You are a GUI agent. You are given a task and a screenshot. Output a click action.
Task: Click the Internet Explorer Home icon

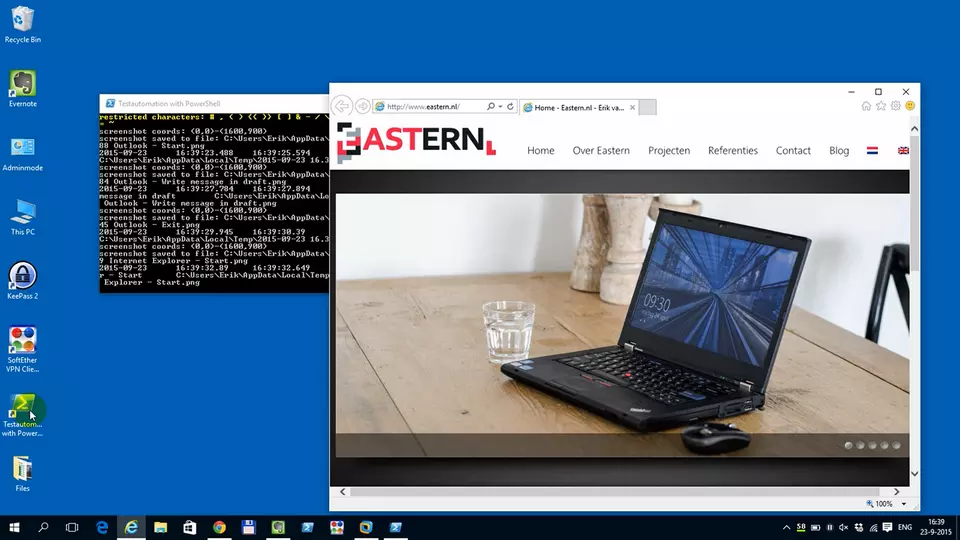coord(866,106)
